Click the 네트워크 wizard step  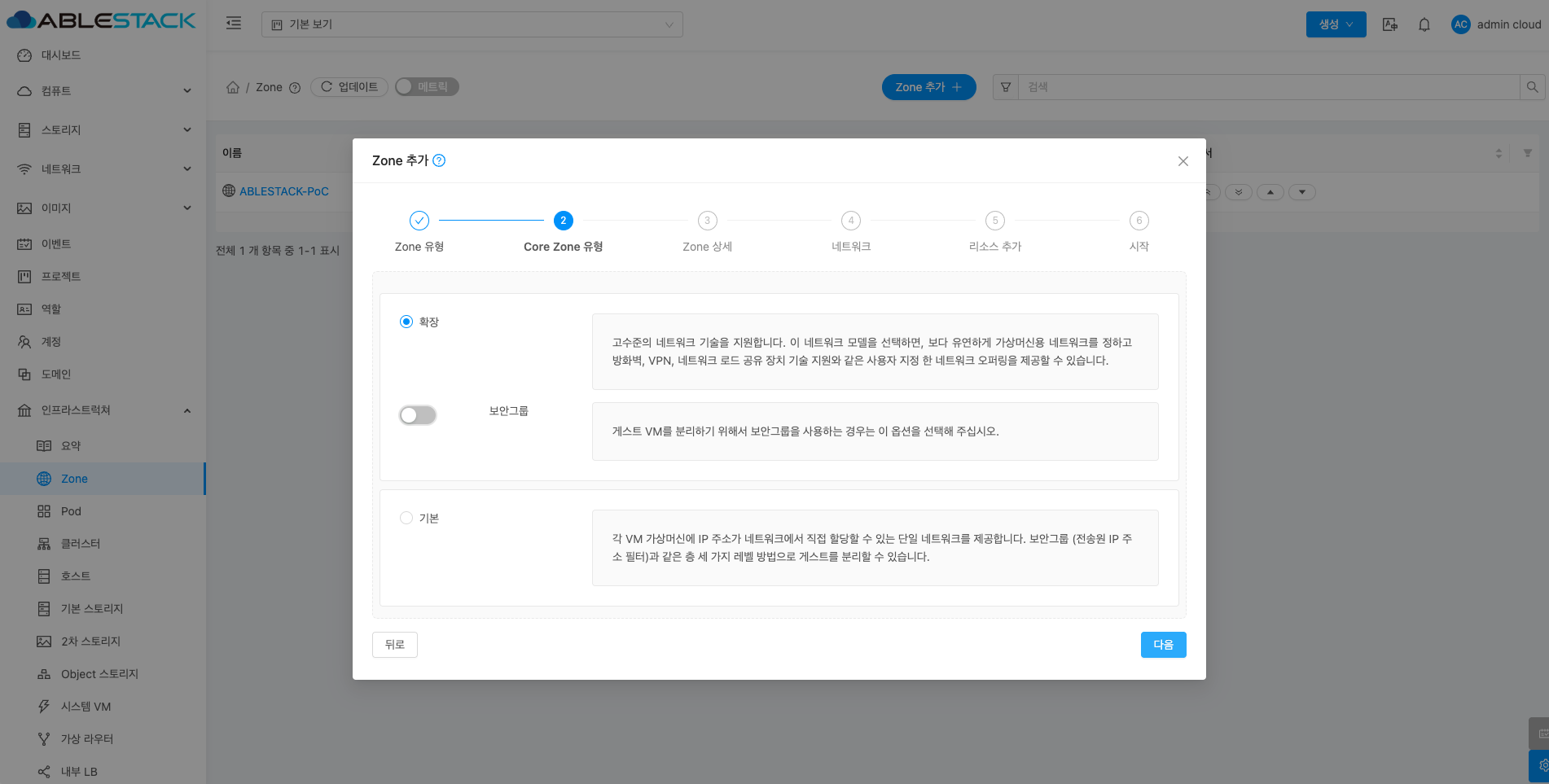(851, 231)
